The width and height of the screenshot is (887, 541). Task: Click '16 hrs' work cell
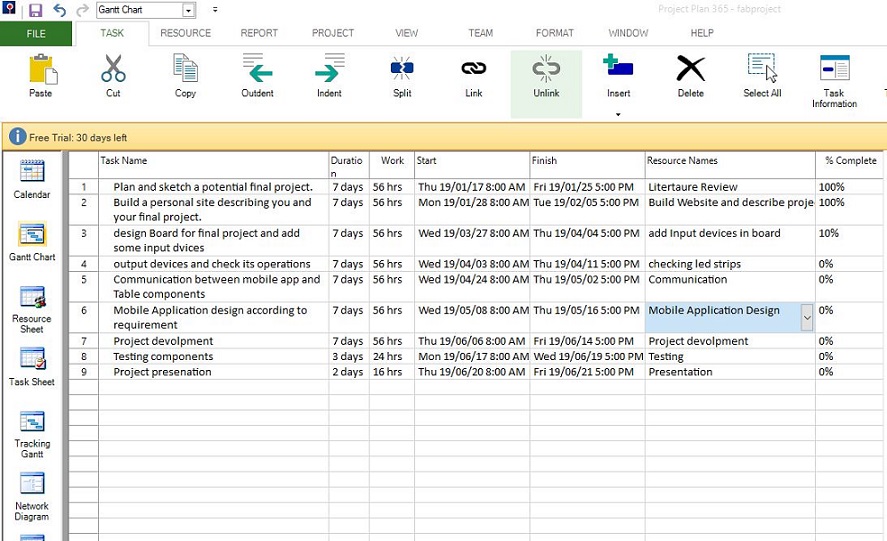(392, 372)
